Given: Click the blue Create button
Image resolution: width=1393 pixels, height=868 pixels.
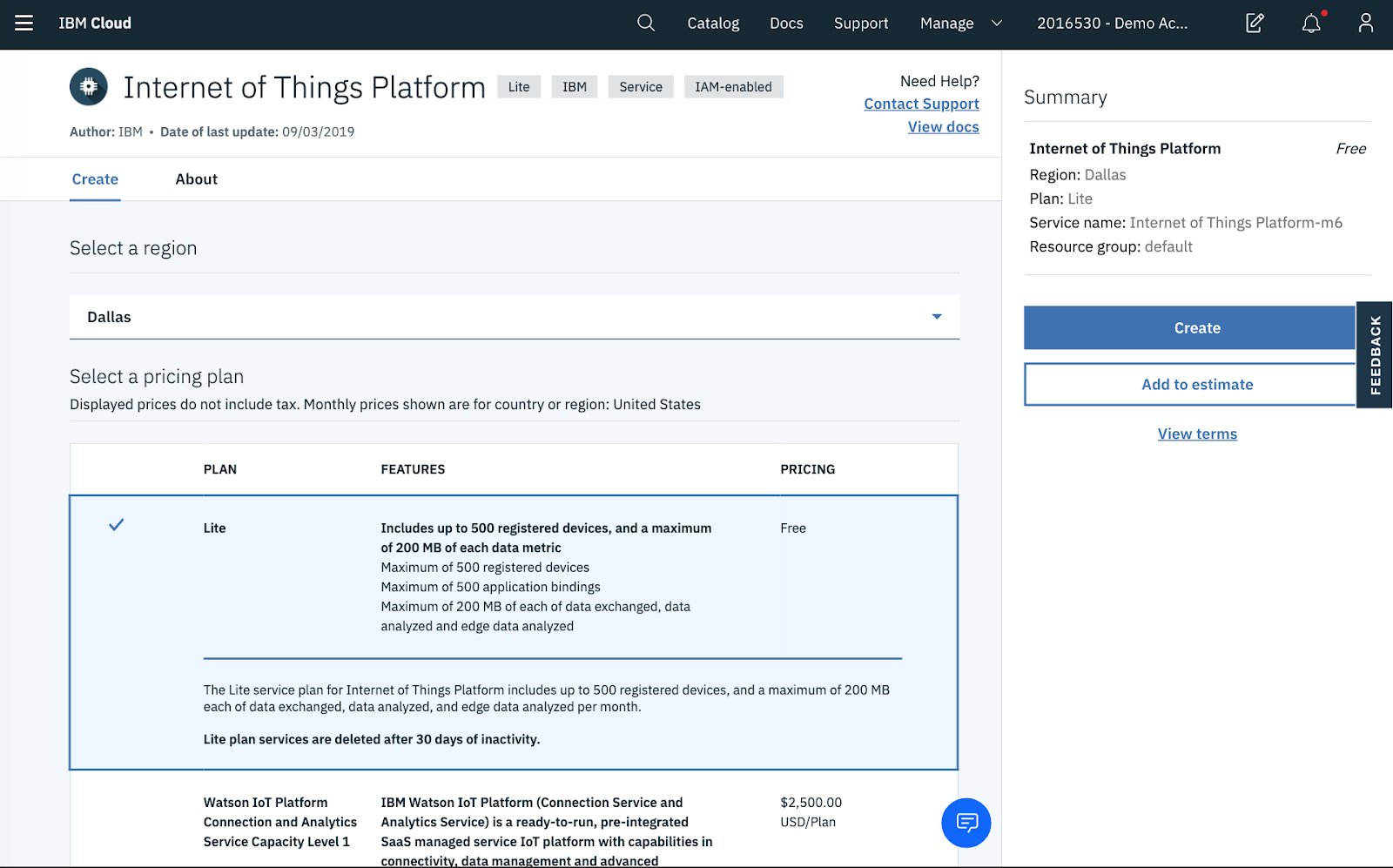Looking at the screenshot, I should [x=1190, y=328].
